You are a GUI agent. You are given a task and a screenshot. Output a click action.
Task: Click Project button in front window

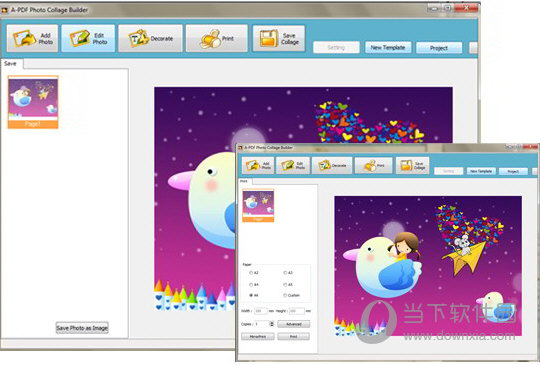click(513, 171)
